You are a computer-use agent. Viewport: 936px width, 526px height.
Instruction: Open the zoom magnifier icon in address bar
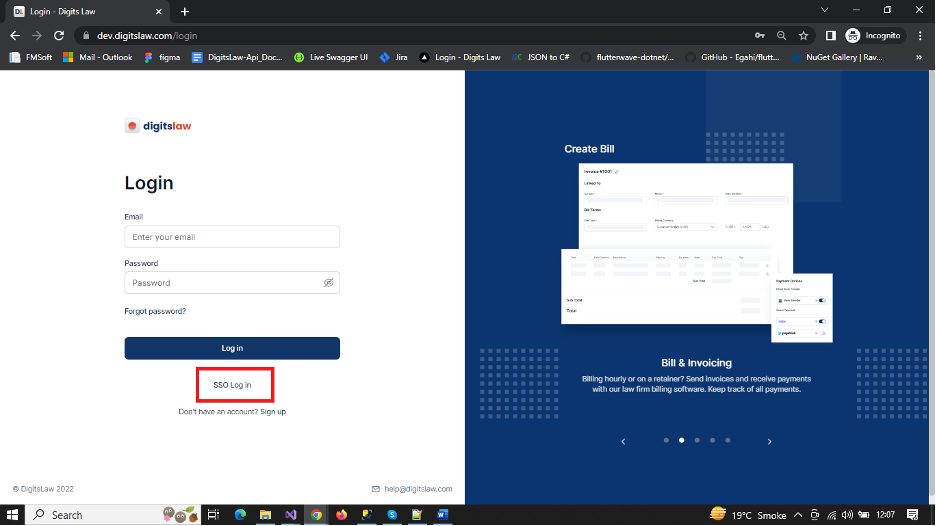coord(781,35)
